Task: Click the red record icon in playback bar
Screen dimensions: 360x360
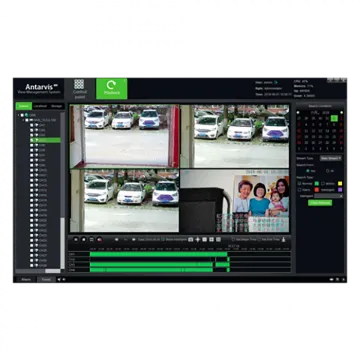Action: [99, 239]
